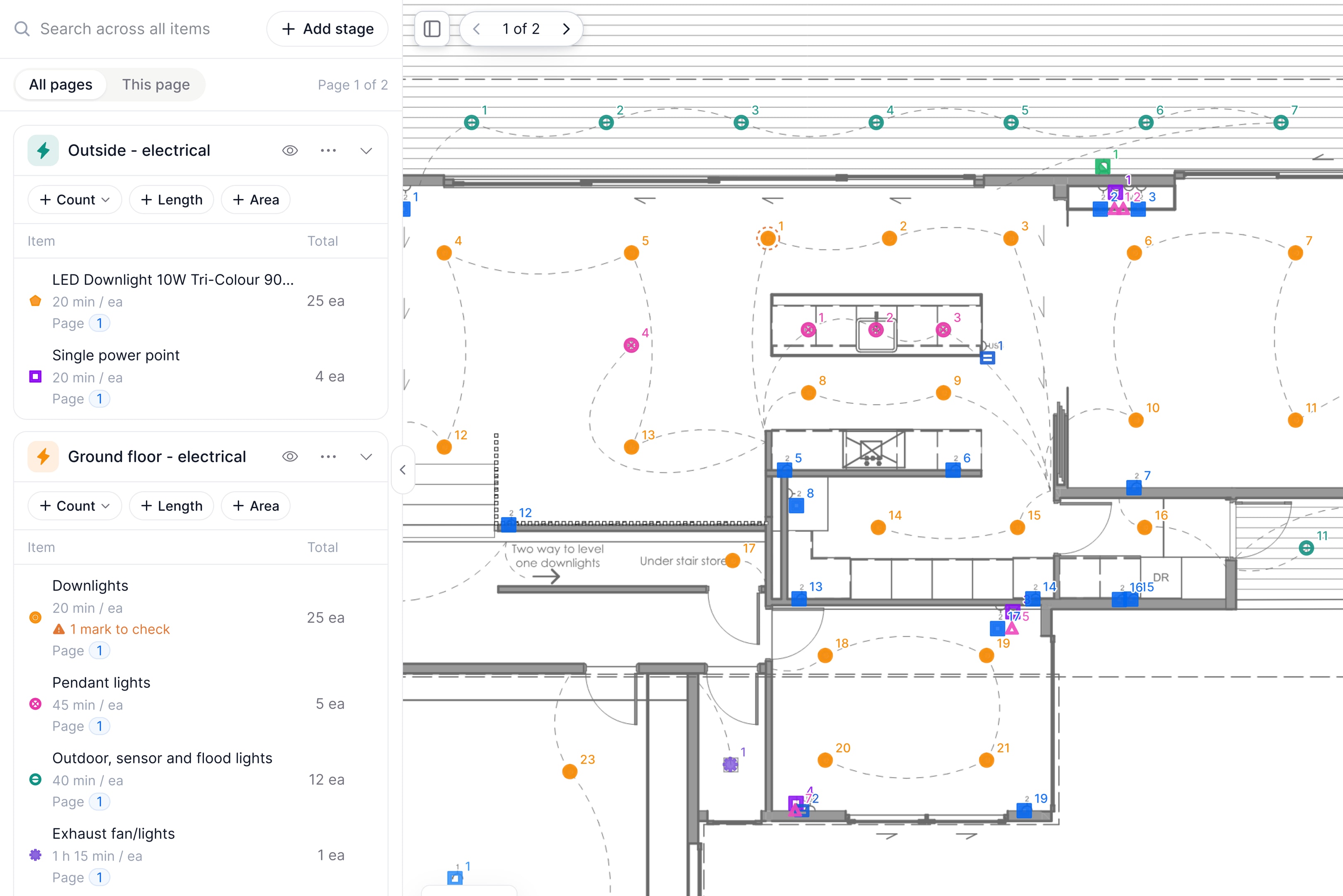Go to next plan page arrow

pos(566,29)
